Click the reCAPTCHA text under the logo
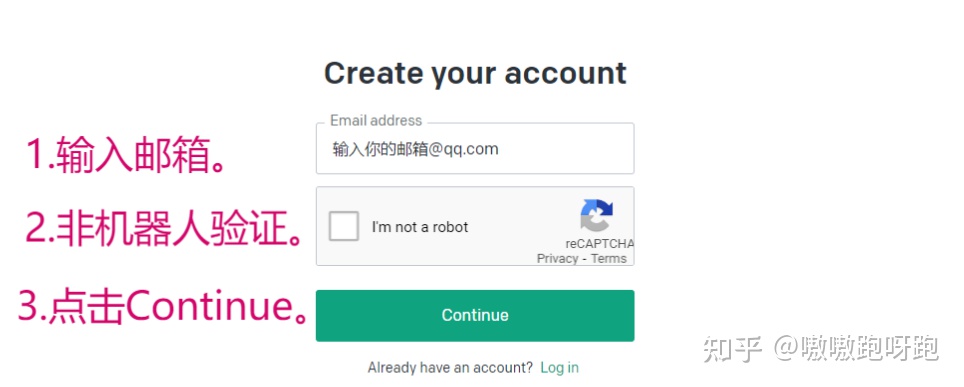The image size is (964, 387). [x=599, y=244]
